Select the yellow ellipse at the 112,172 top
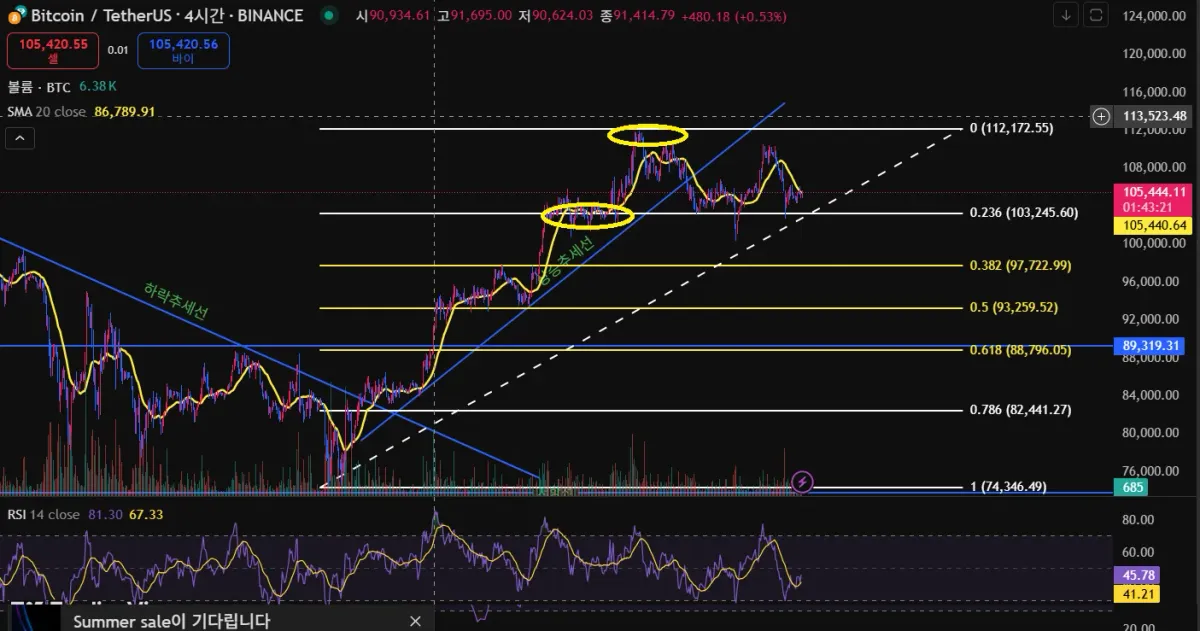1200x631 pixels. tap(648, 134)
